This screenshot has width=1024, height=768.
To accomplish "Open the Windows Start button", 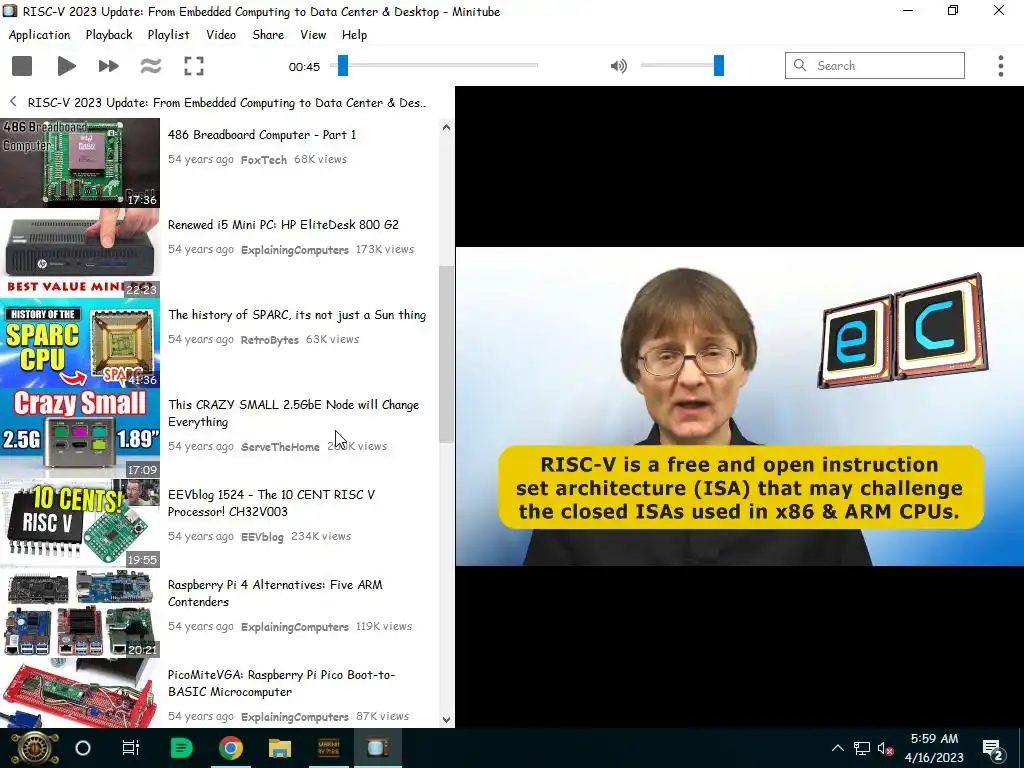I will (35, 748).
